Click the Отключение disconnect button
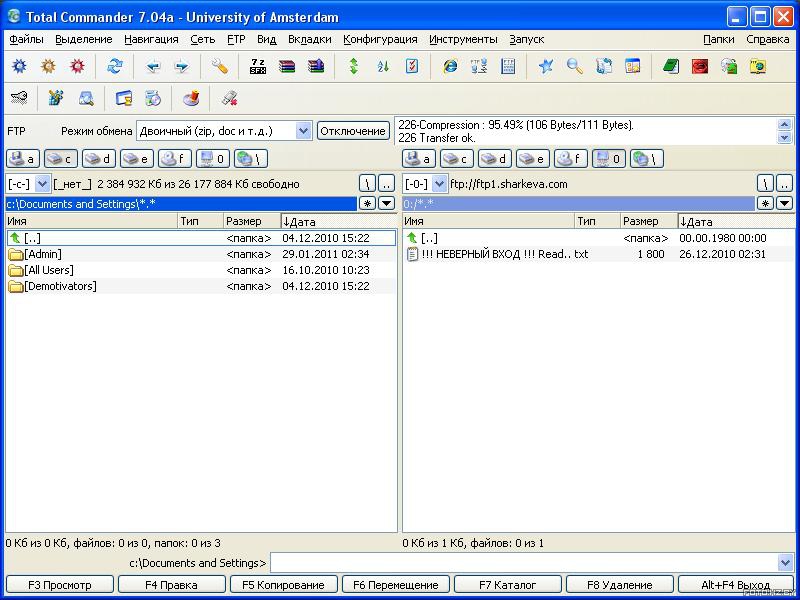The height and width of the screenshot is (600, 800). click(x=353, y=131)
